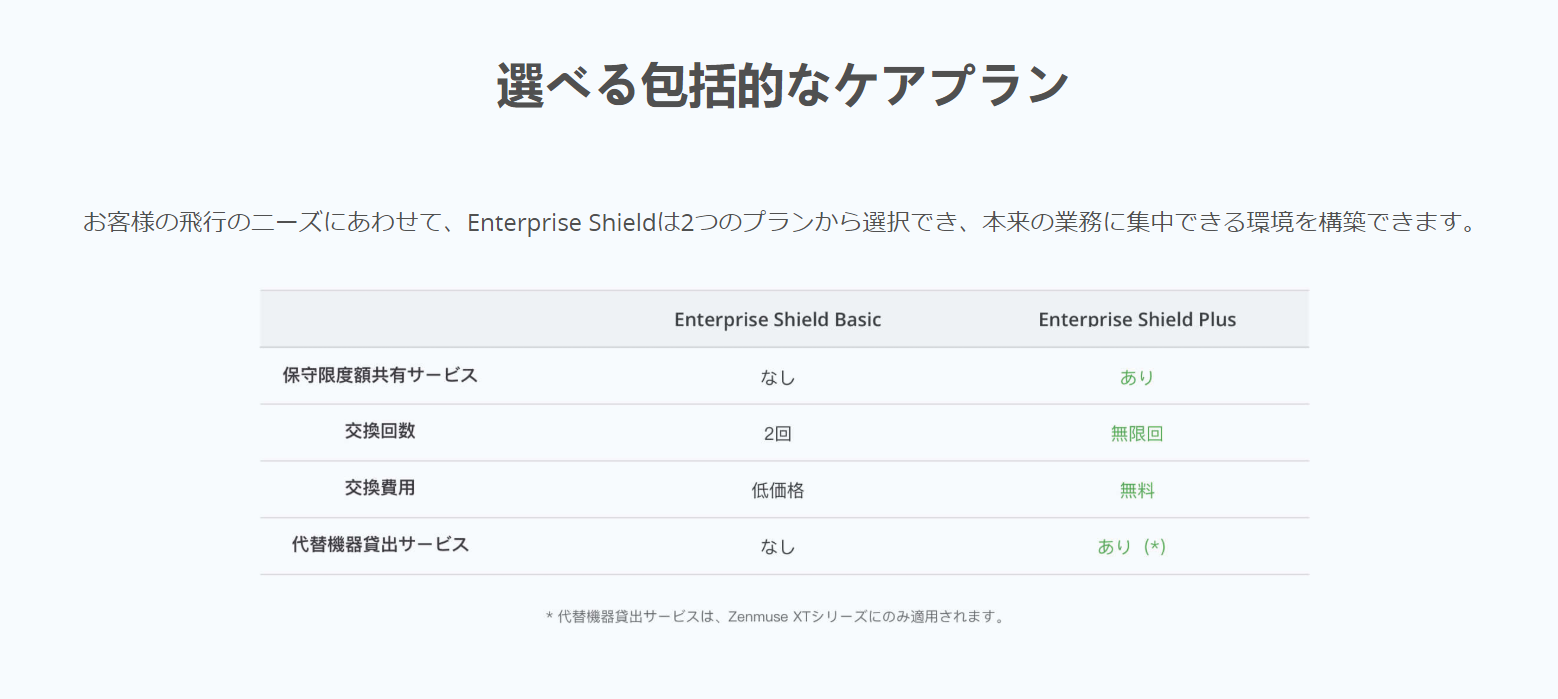The height and width of the screenshot is (699, 1558).
Task: Click the heading 選べる包括的なケアプラン
Action: click(782, 85)
